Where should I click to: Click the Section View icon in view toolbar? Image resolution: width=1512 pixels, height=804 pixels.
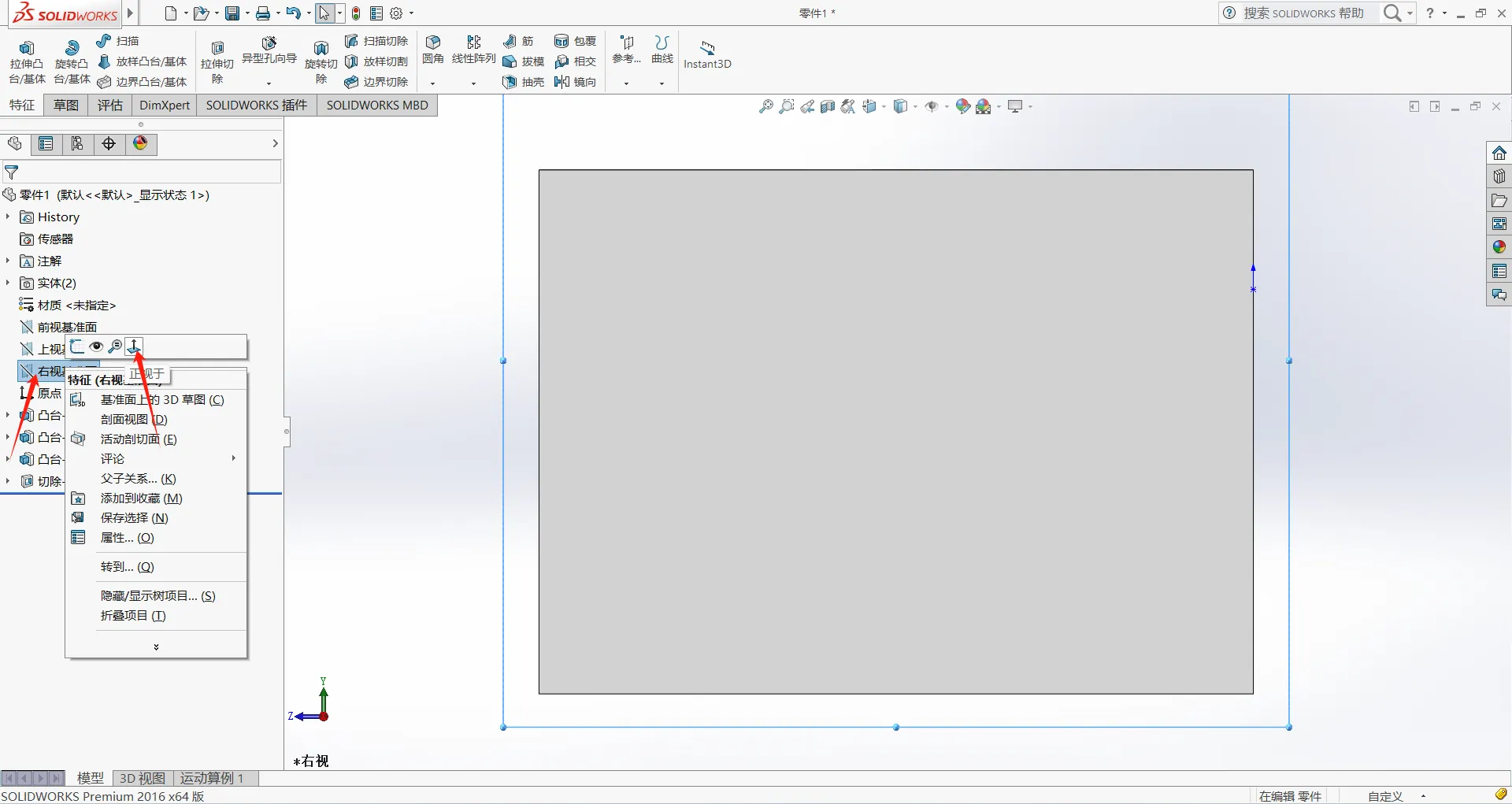pos(827,106)
